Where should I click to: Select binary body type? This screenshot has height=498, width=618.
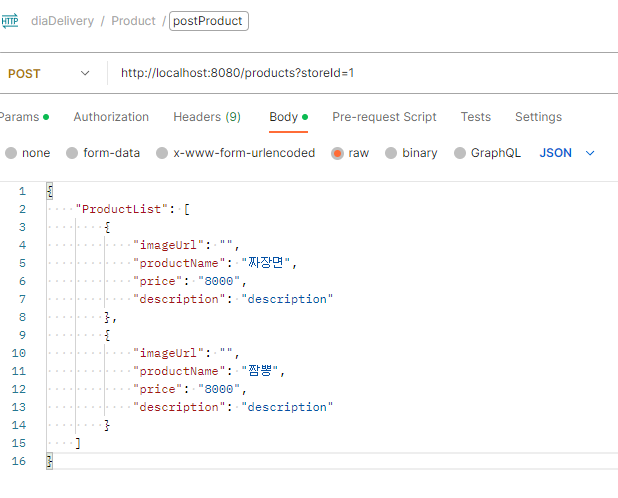(411, 153)
